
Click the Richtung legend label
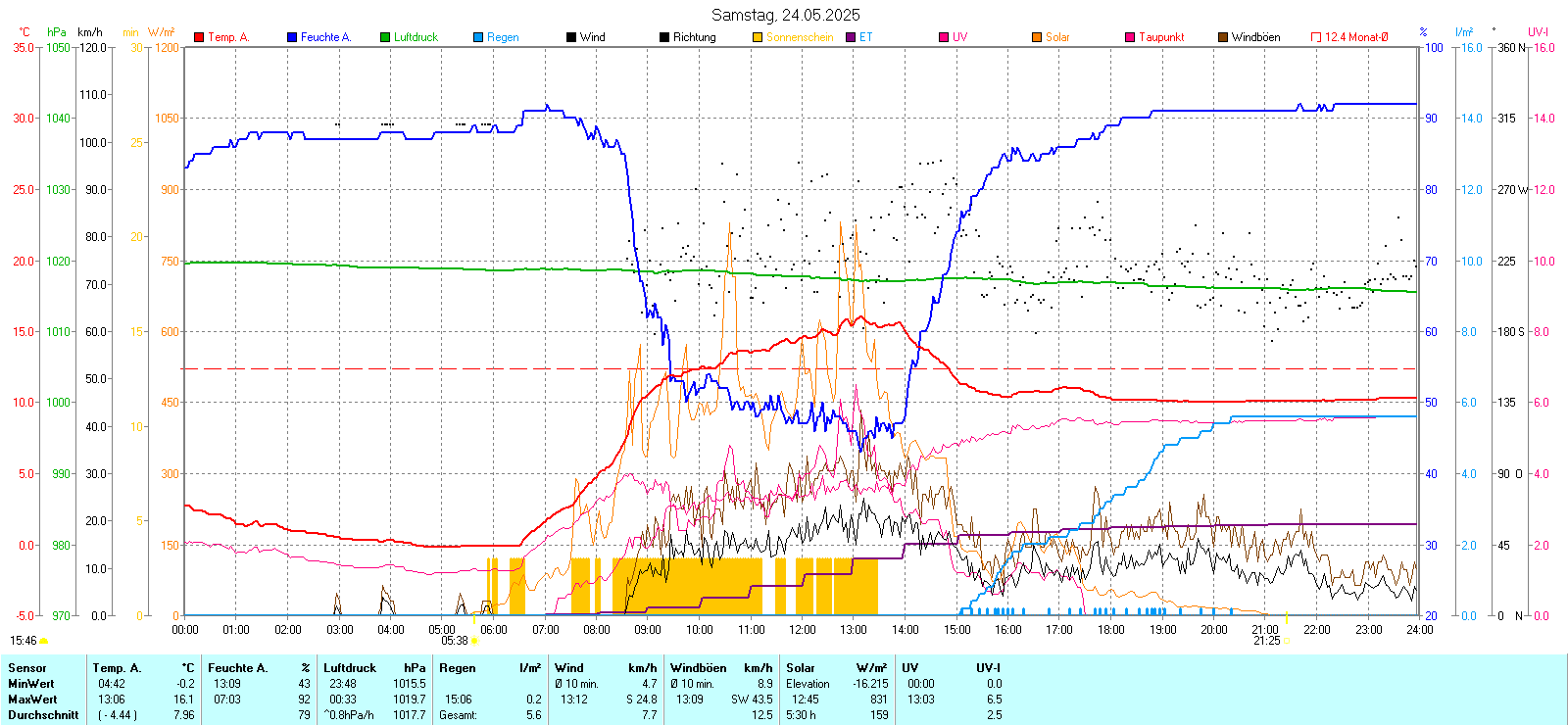tap(694, 37)
